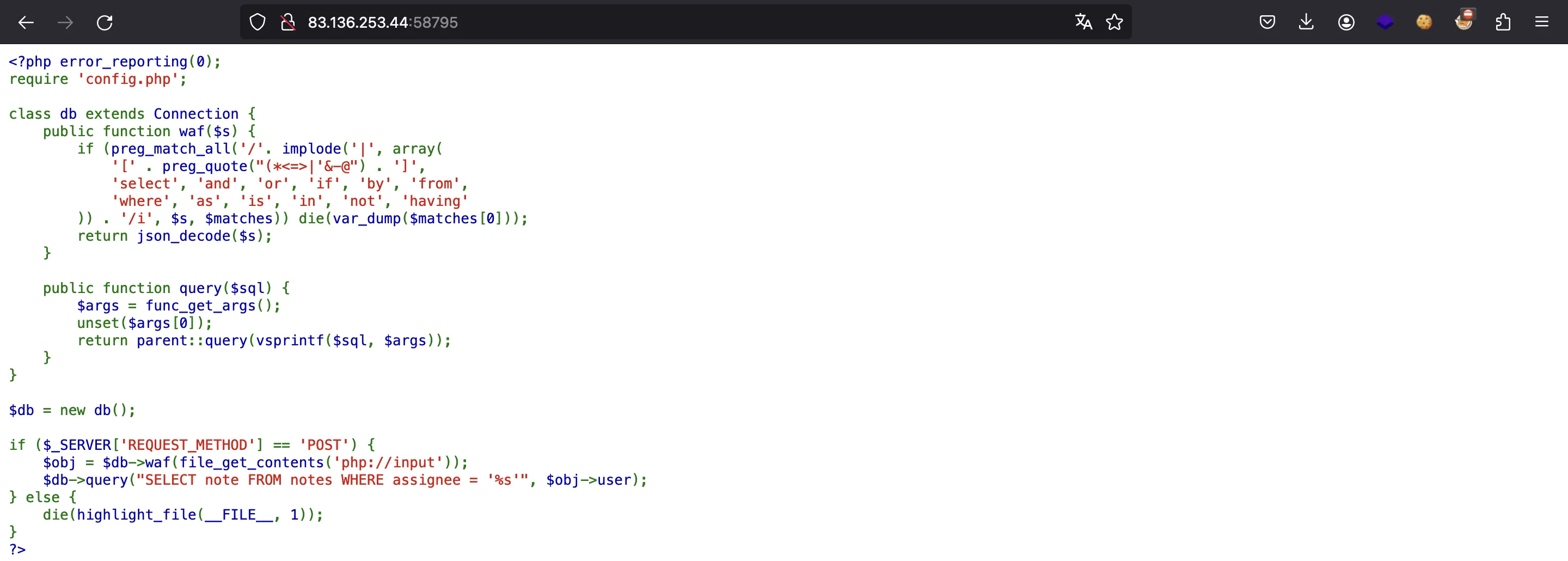Click the "$args = func_get_args();" line
1568x561 pixels.
click(179, 306)
